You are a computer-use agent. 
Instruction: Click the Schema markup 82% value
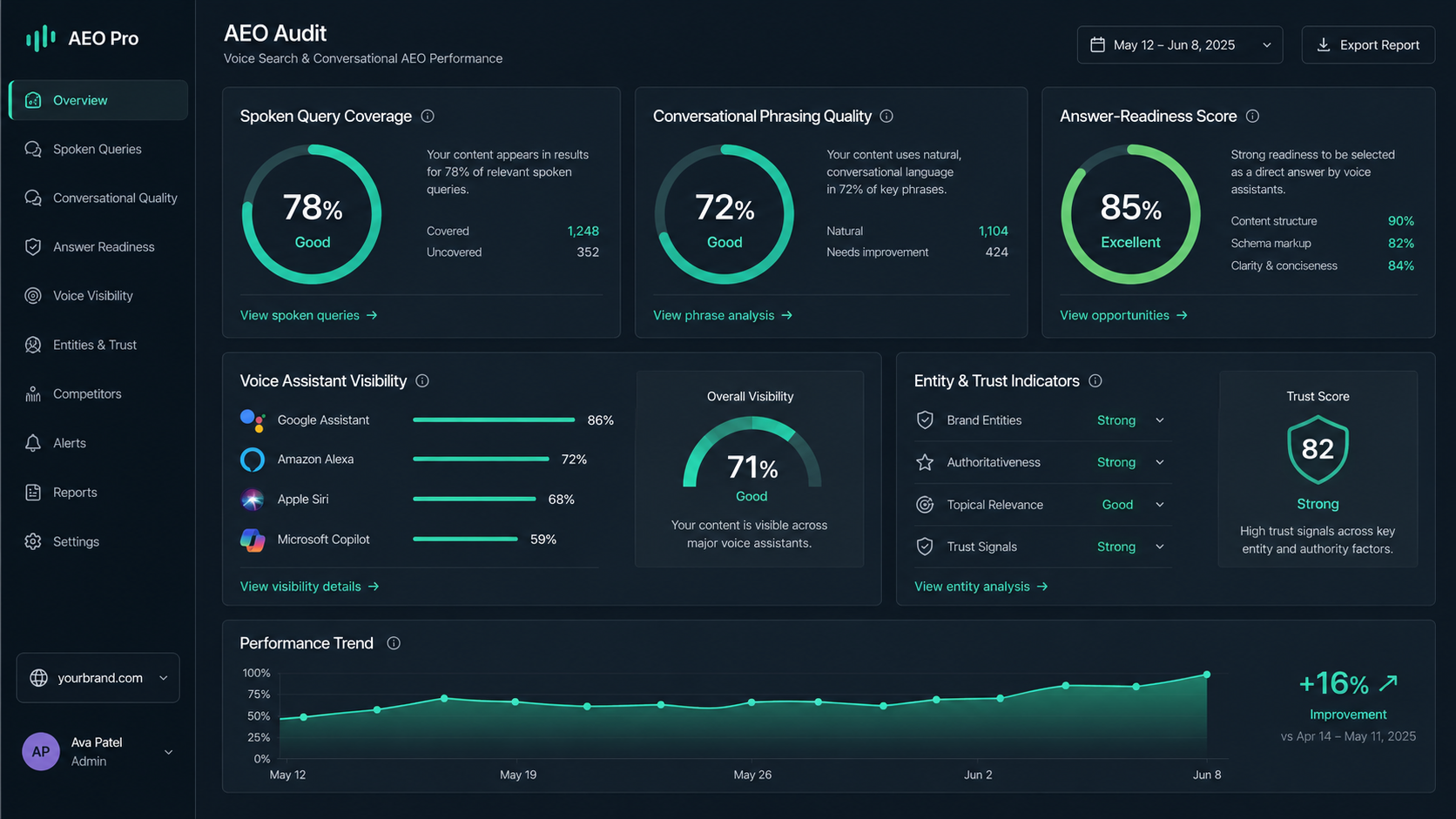pyautogui.click(x=1400, y=244)
